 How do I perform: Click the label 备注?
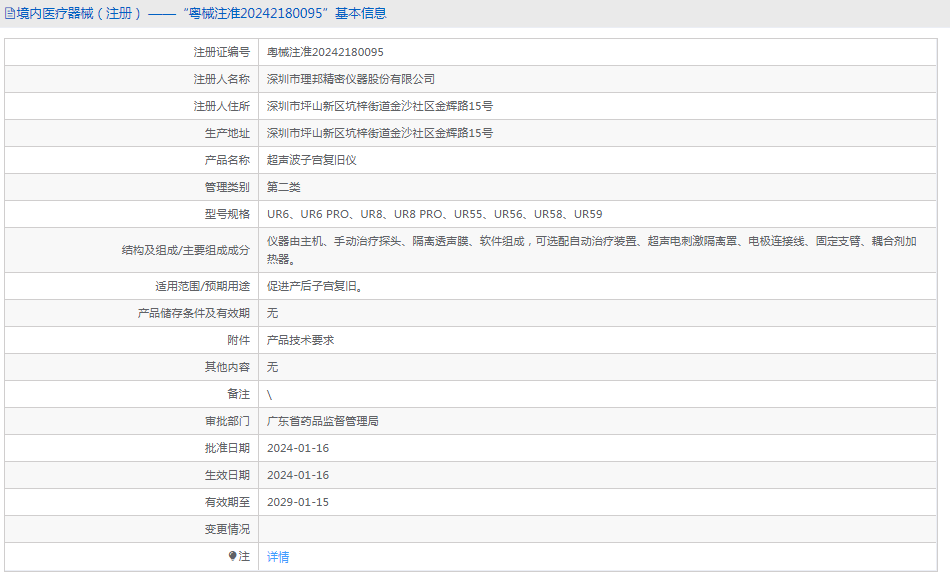[239, 394]
